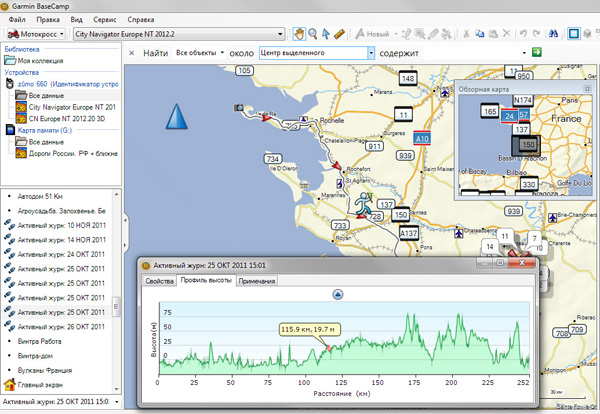The height and width of the screenshot is (414, 600).
Task: Click the Paste clipboard icon
Action: pos(493,34)
